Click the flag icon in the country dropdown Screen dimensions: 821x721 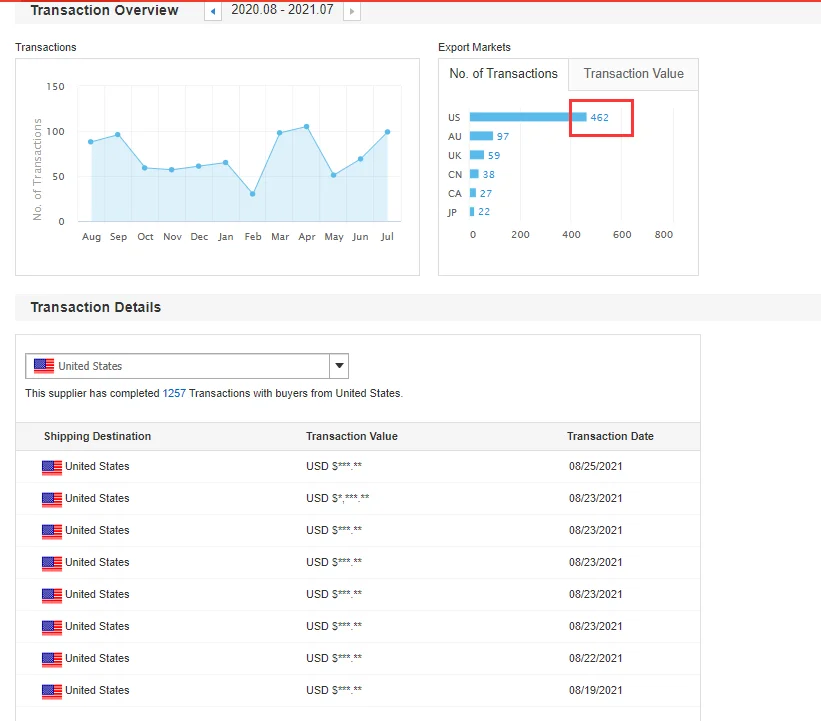(44, 366)
